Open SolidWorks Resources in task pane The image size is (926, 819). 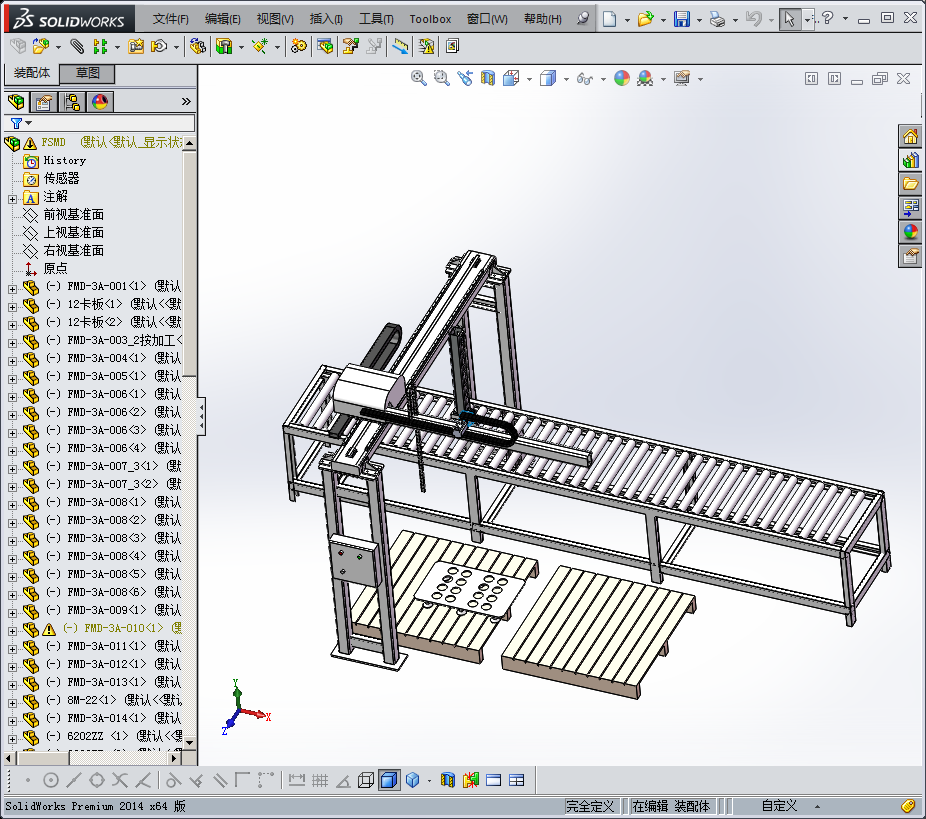(x=911, y=136)
